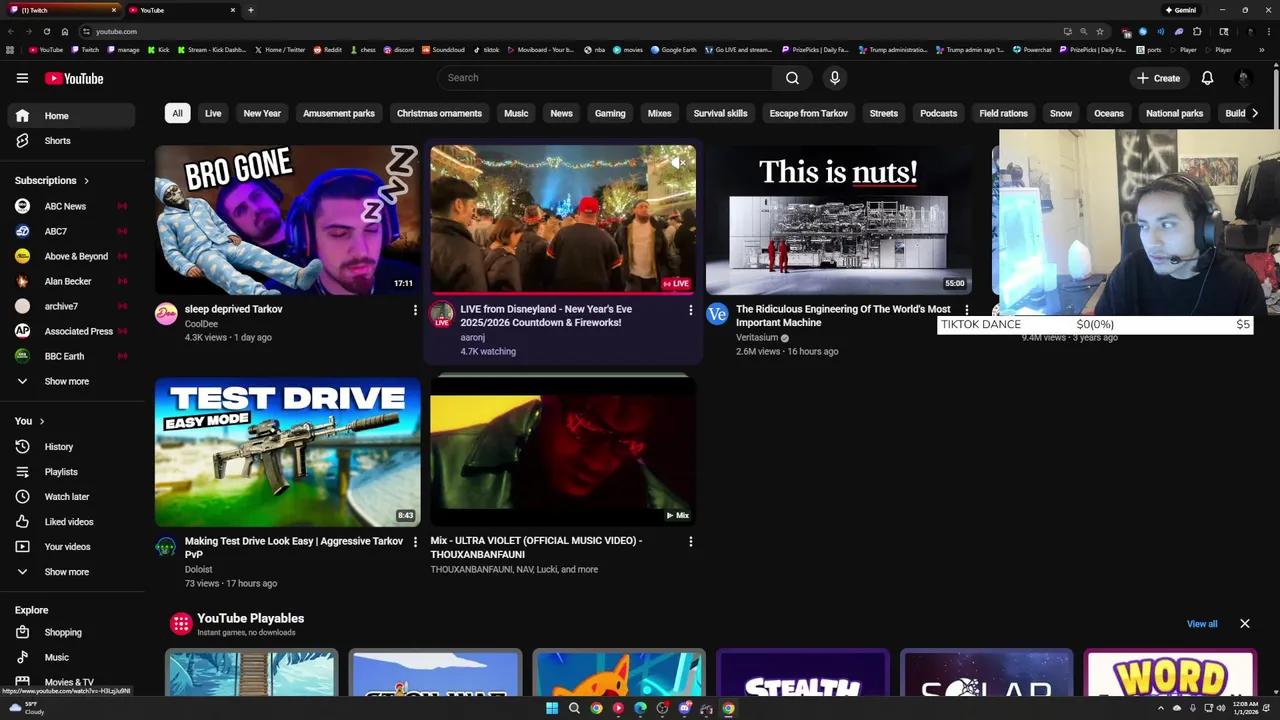Click the YouTube logo
Viewport: 1280px width, 720px height.
pos(74,78)
